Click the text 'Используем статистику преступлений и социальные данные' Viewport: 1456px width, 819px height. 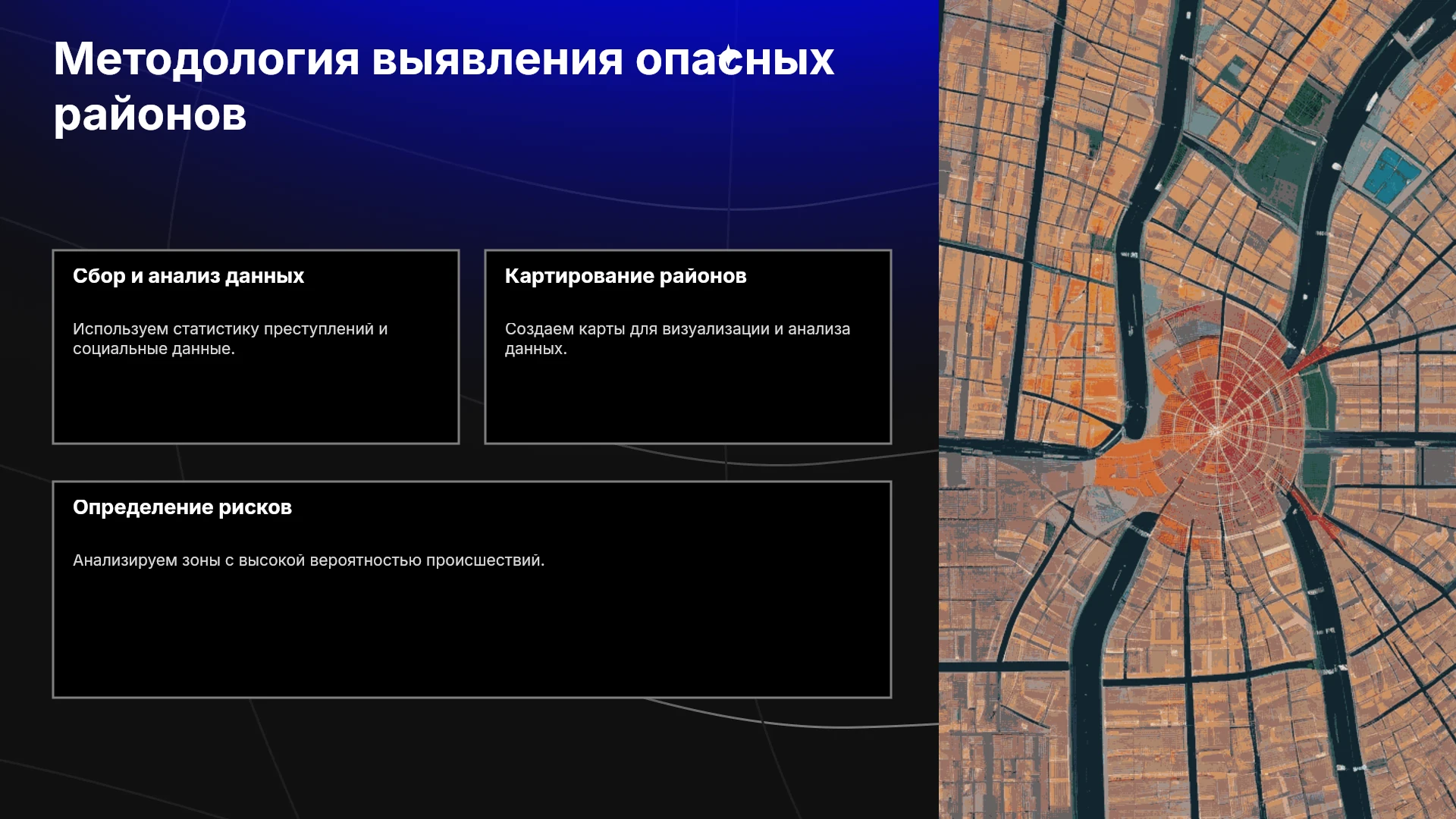(230, 339)
